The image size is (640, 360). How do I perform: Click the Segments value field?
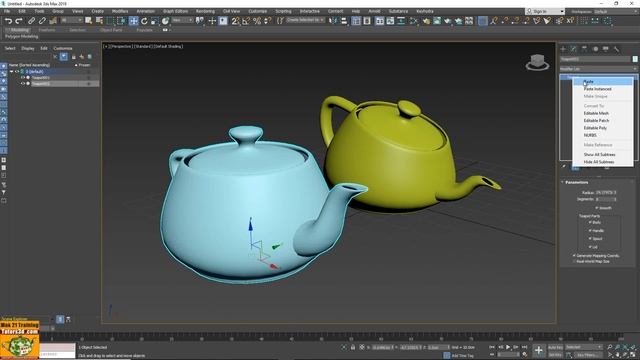tap(606, 200)
